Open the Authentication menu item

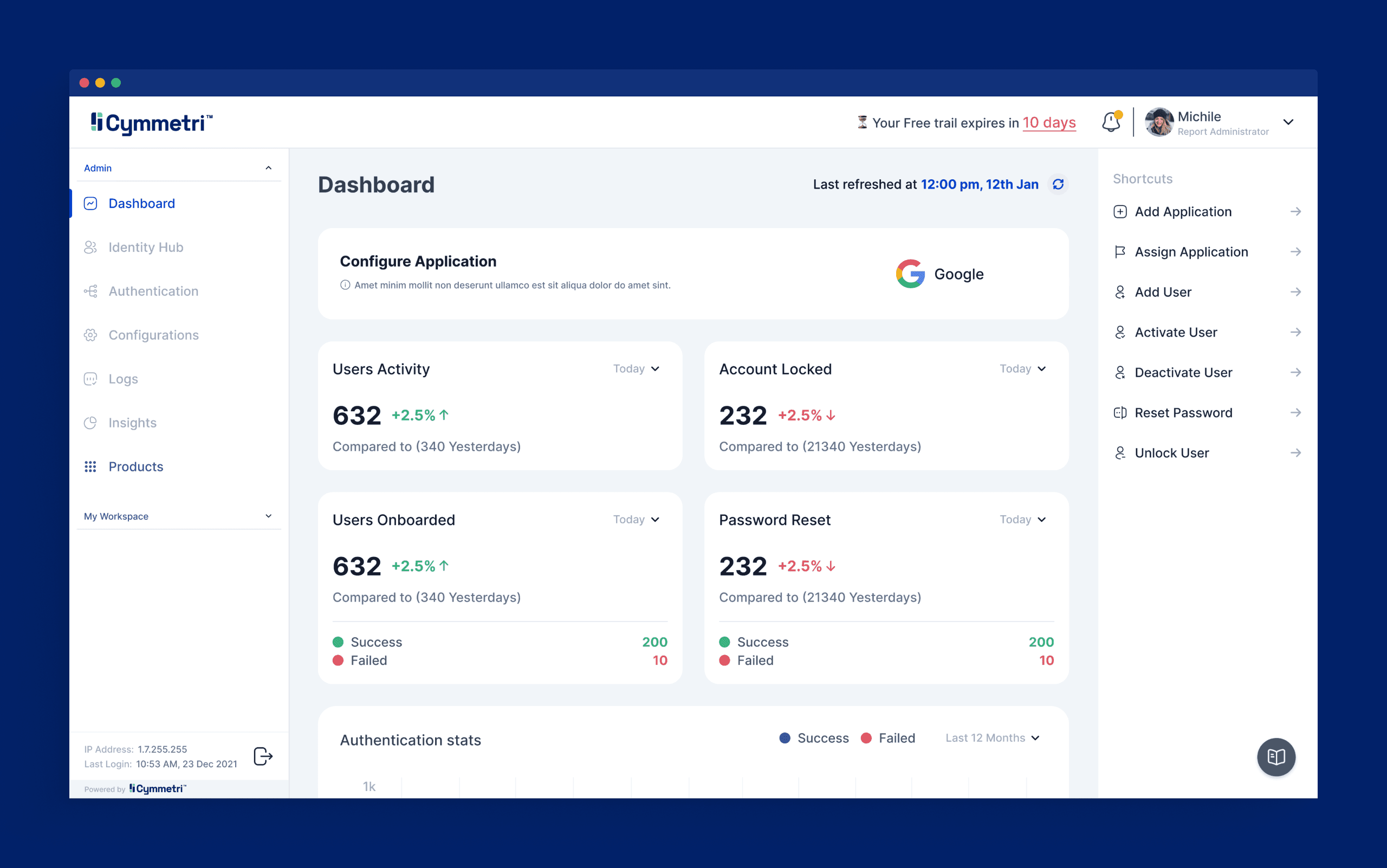tap(153, 291)
